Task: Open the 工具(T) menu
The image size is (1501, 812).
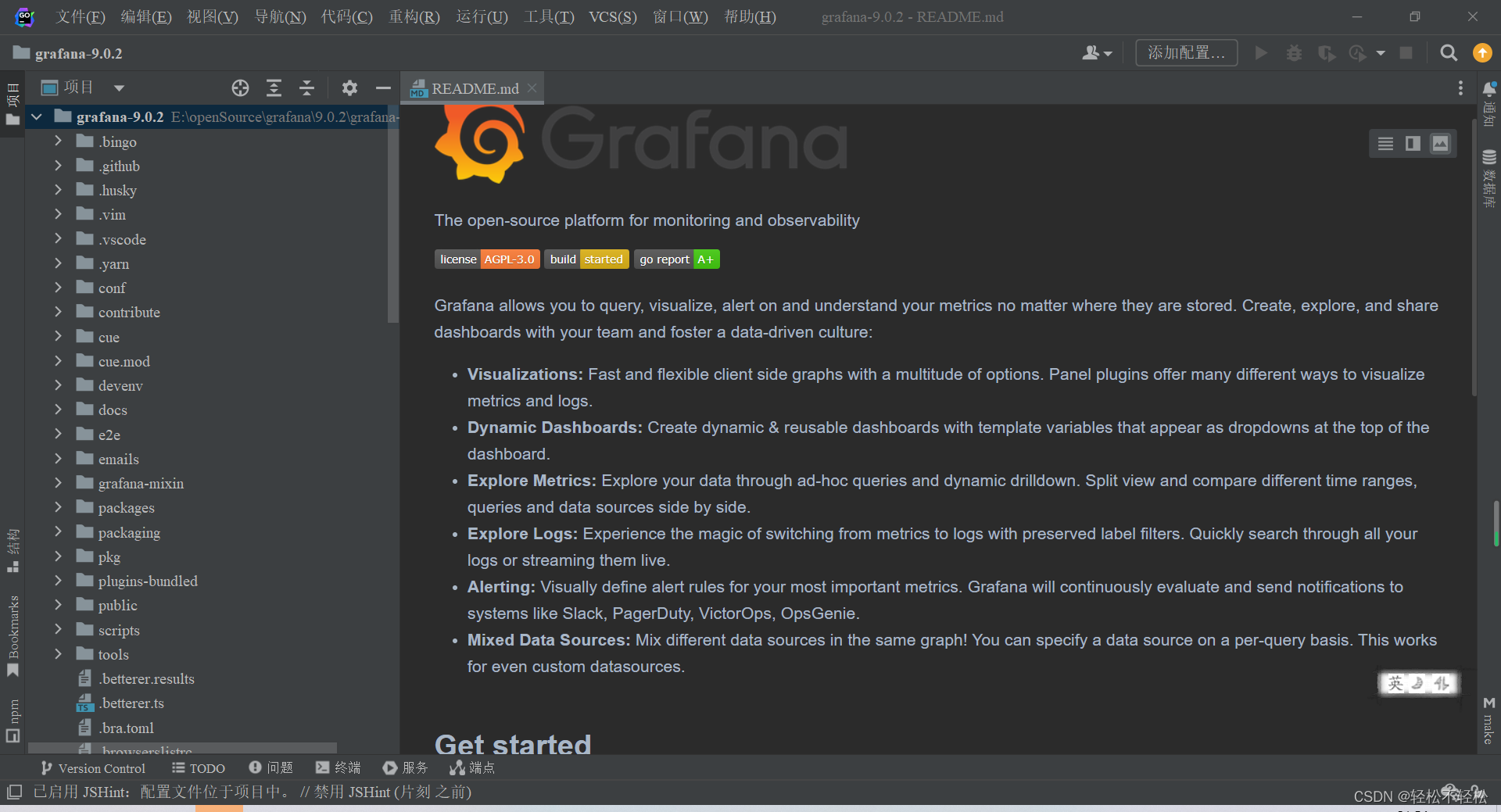Action: point(549,17)
